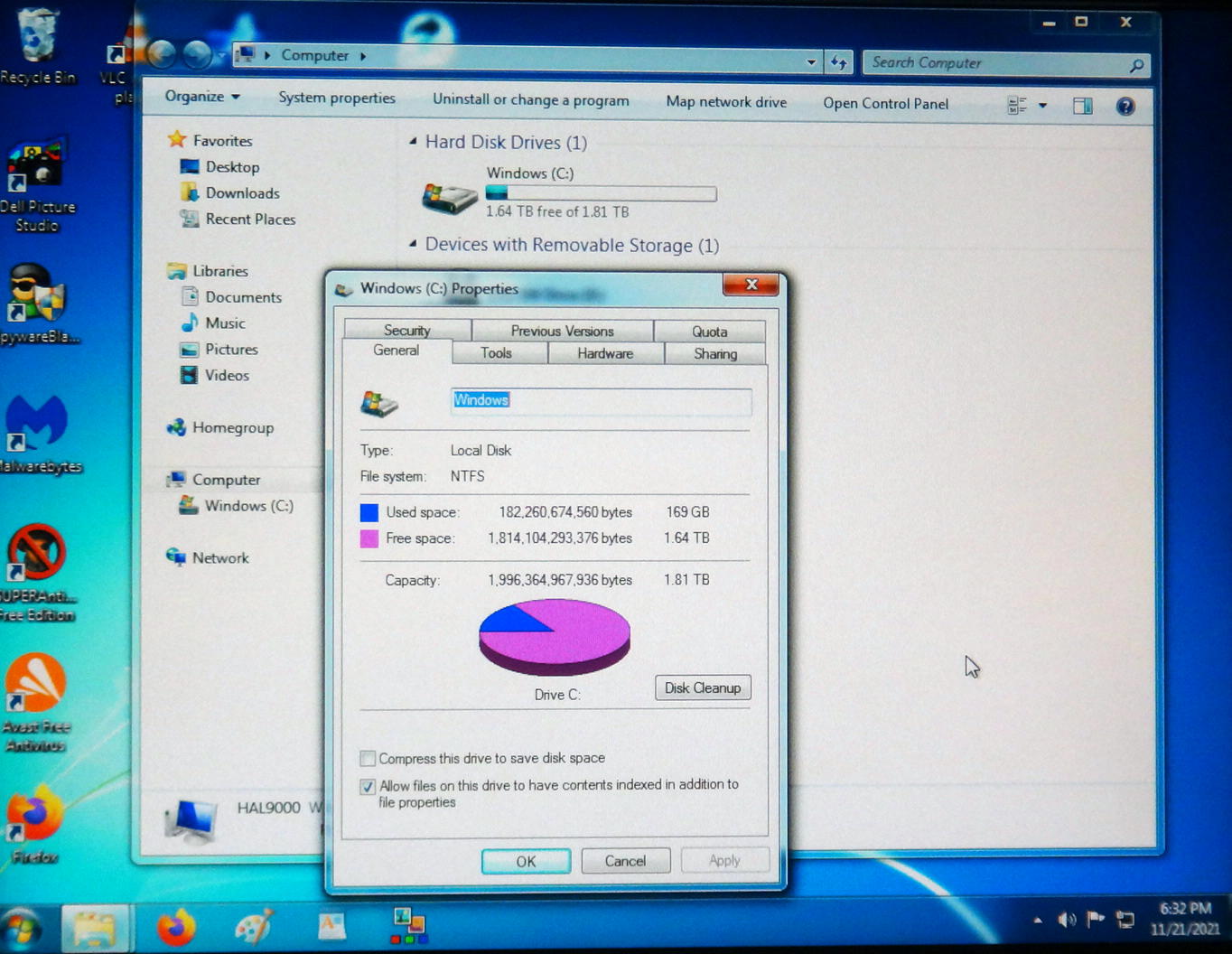Open the Quota tab
The width and height of the screenshot is (1232, 954).
[x=710, y=332]
